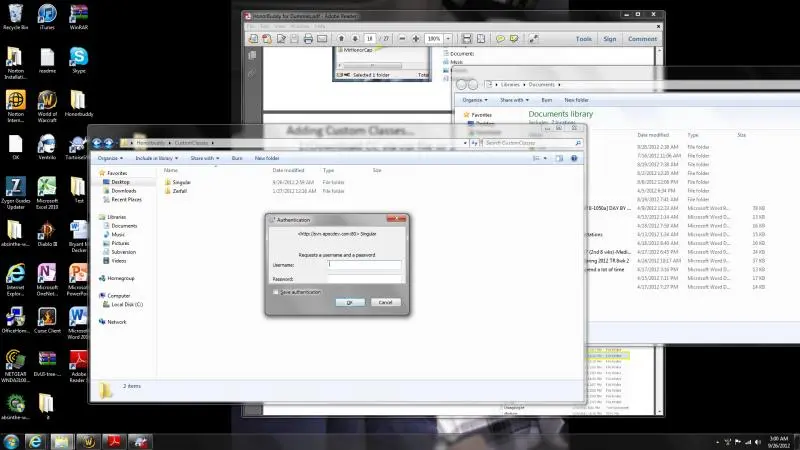This screenshot has width=800, height=450.
Task: Check the Save authentication checkbox
Action: 275,291
